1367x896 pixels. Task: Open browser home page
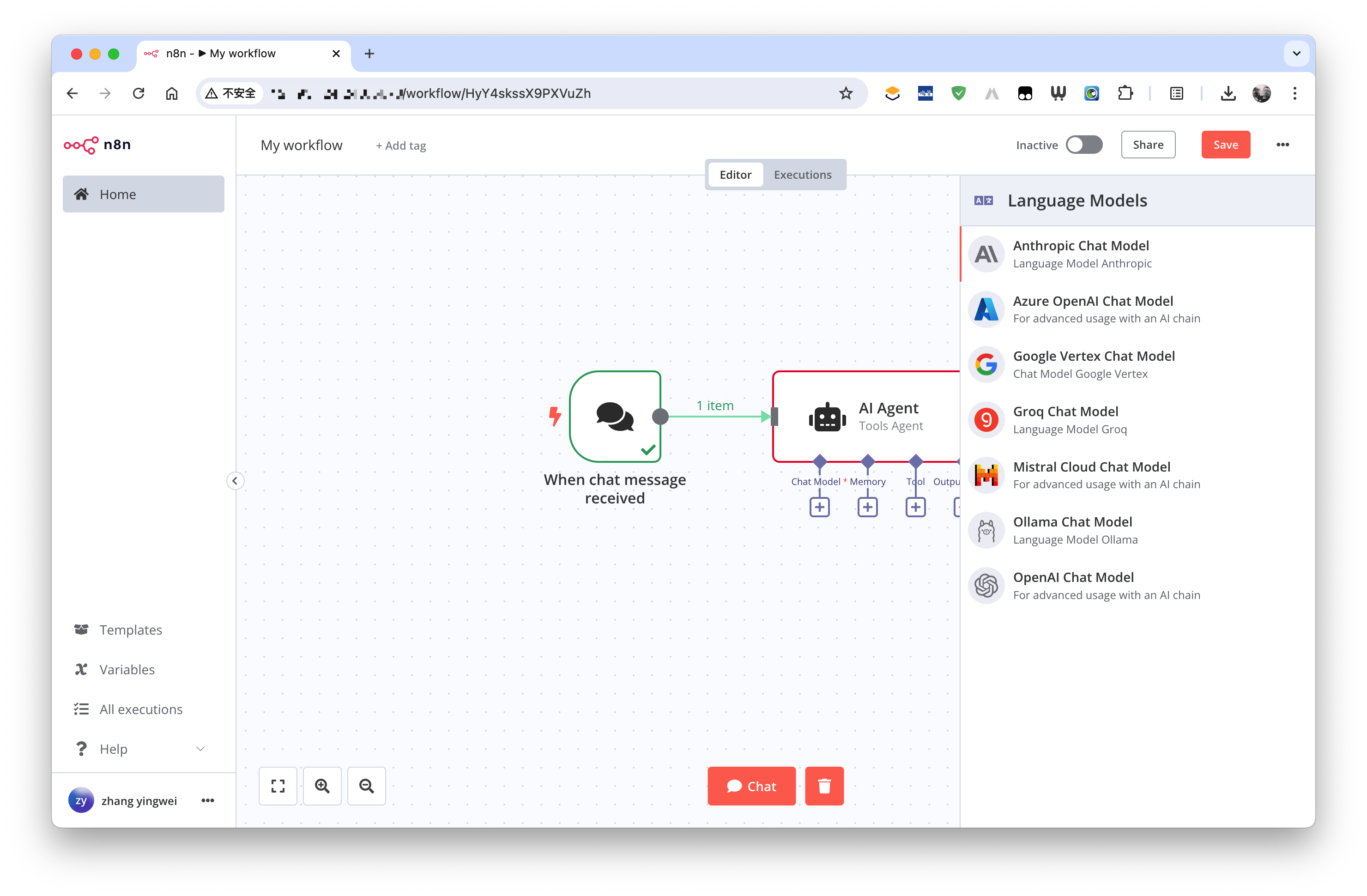[x=172, y=93]
